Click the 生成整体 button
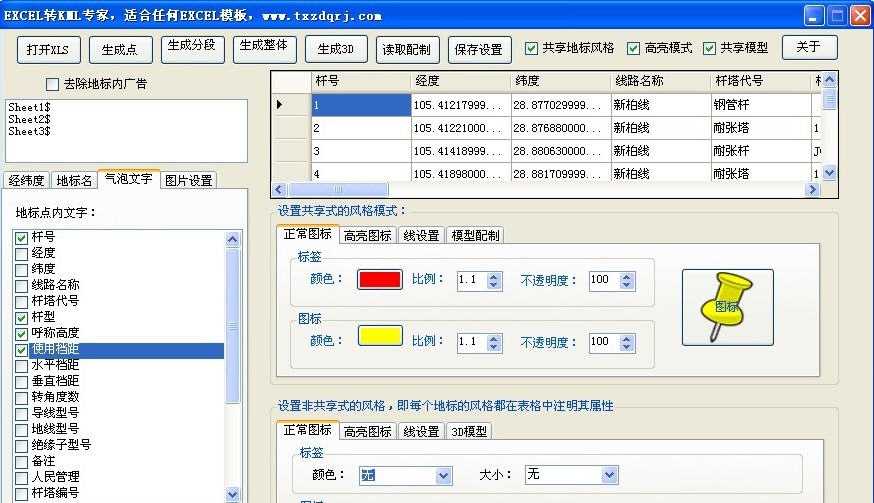 click(x=264, y=50)
